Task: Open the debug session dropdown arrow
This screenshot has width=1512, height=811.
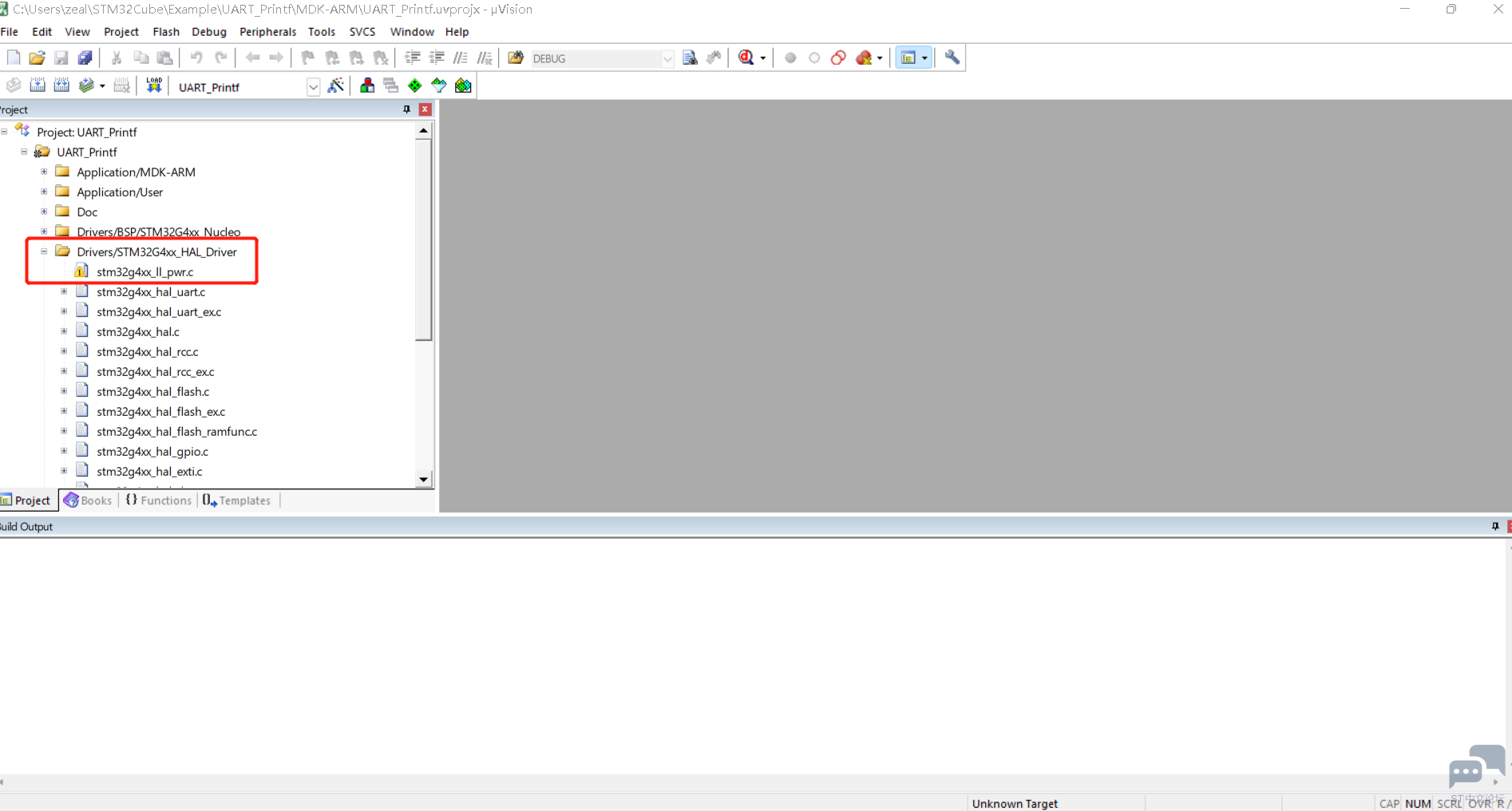Action: tap(763, 58)
